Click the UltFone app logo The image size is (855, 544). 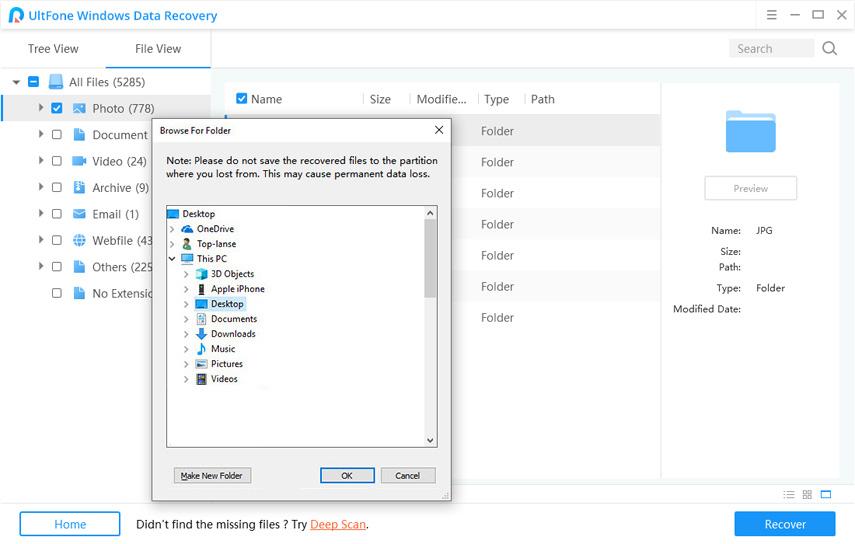16,15
